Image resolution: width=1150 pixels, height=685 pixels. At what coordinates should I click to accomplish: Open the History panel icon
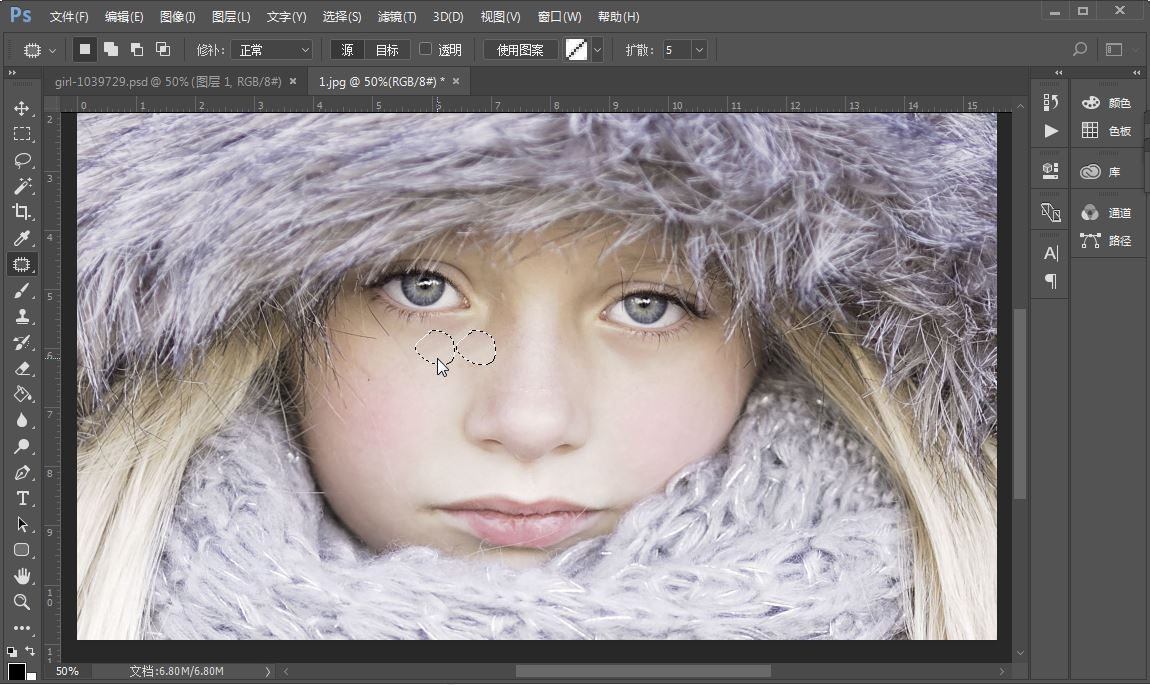coord(1050,102)
